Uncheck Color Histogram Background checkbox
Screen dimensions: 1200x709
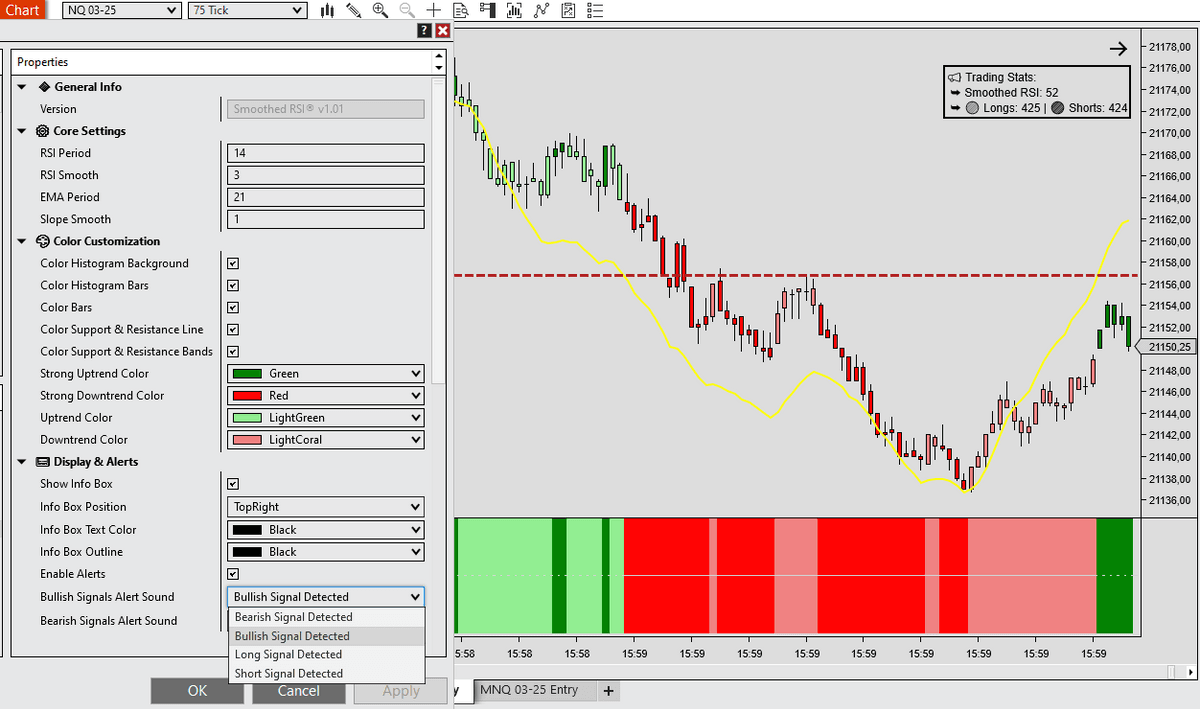point(233,264)
